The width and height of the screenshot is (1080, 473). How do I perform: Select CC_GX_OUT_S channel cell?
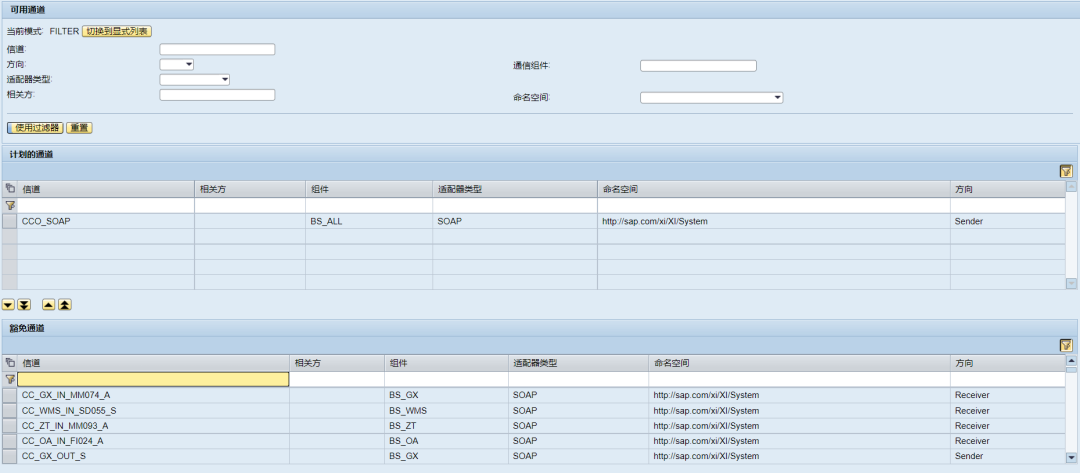153,456
